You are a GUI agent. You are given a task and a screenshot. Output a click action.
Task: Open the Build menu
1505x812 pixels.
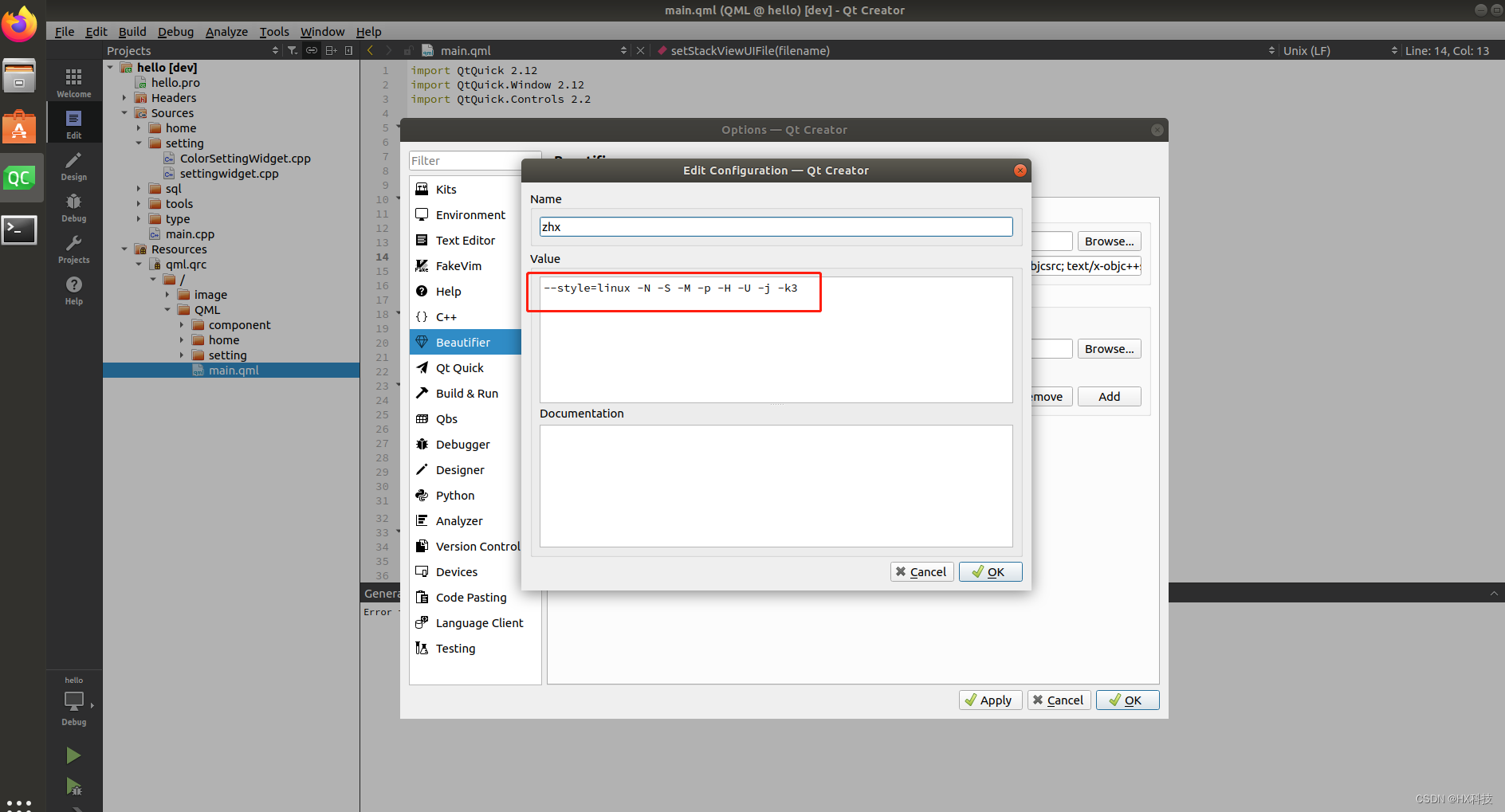(132, 32)
